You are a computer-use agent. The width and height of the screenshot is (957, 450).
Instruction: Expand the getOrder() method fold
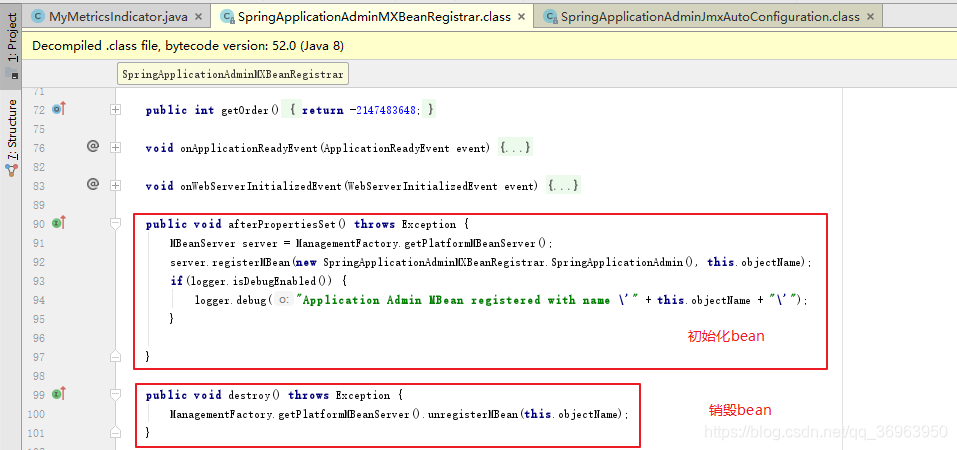(116, 111)
